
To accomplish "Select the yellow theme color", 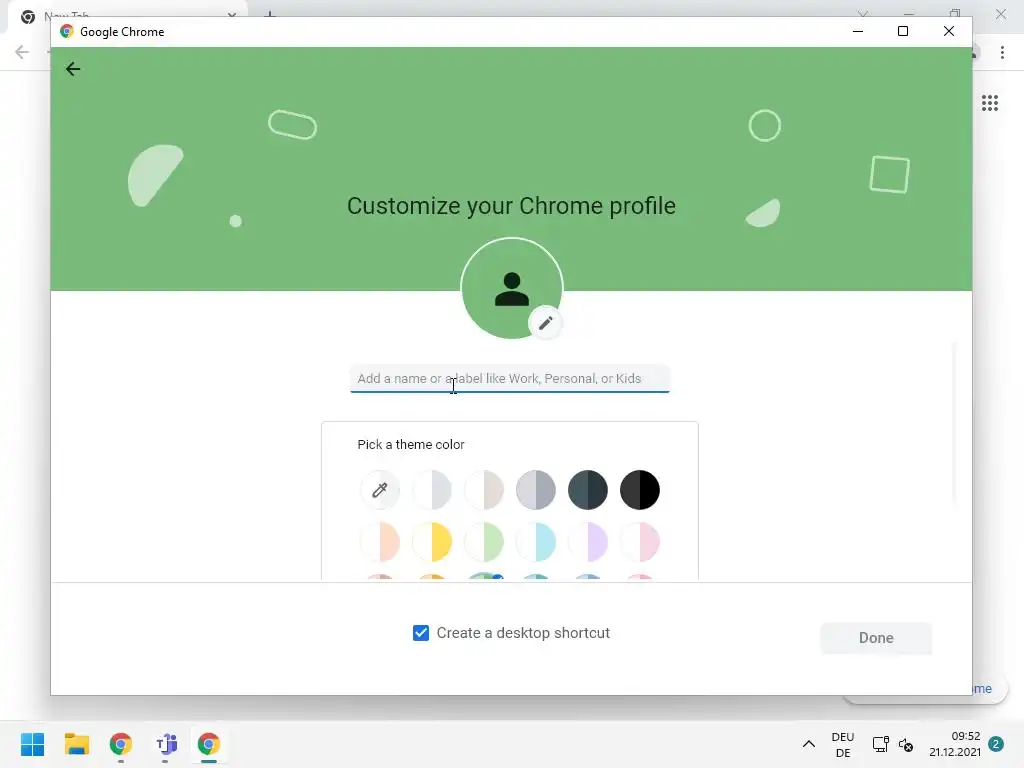I will pyautogui.click(x=432, y=542).
